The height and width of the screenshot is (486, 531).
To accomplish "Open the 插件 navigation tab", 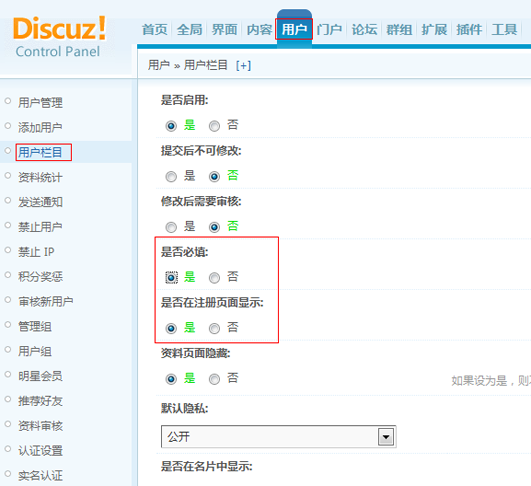I will click(469, 29).
